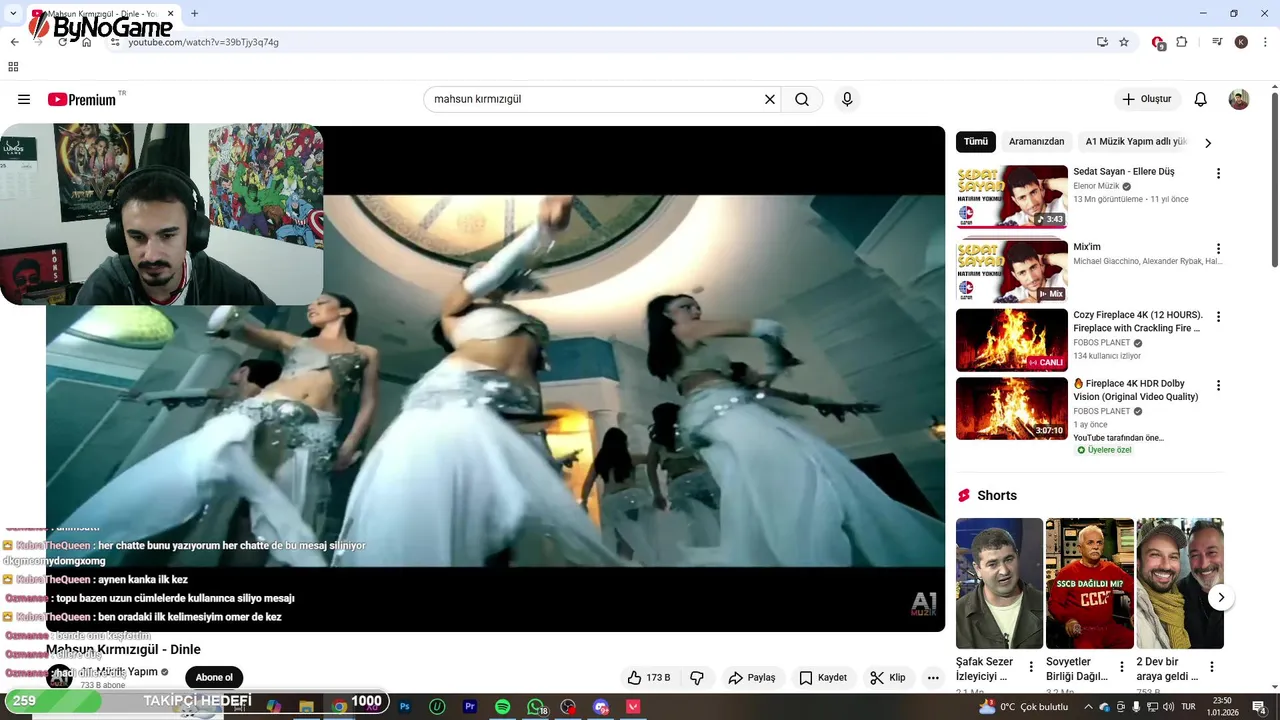Open the Mix'im playlist title
The image size is (1280, 720).
(x=1087, y=247)
